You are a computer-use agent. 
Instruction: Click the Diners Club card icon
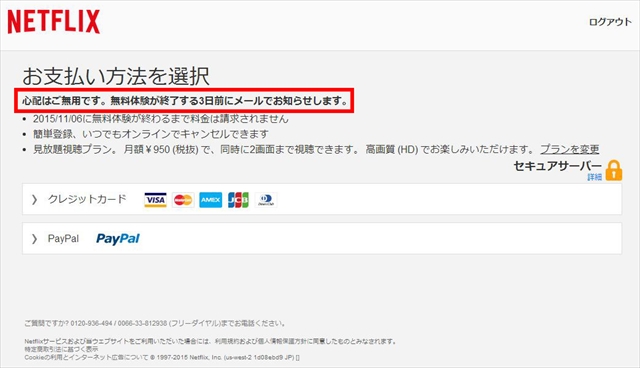266,200
